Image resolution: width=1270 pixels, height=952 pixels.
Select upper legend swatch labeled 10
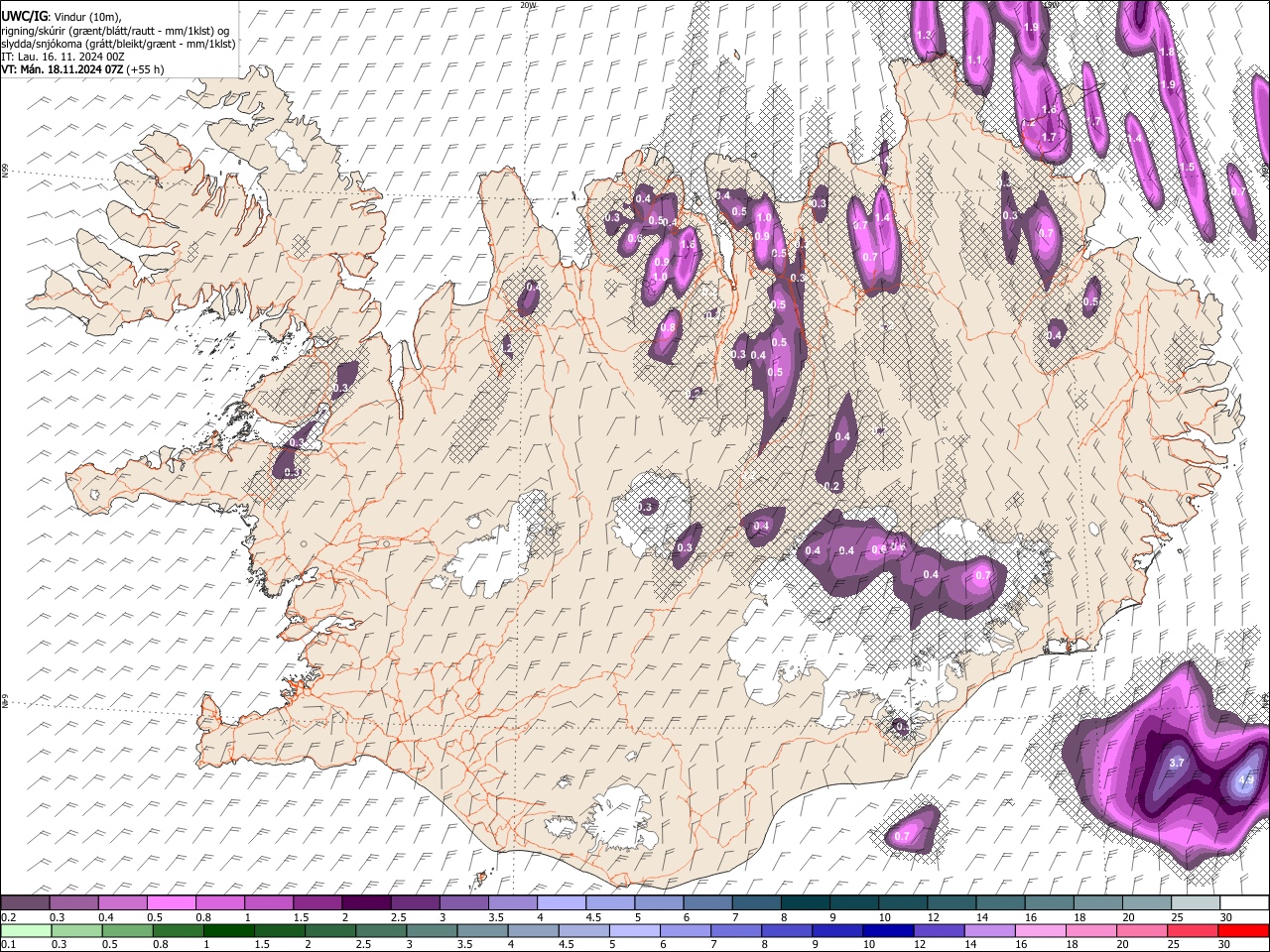click(x=904, y=903)
